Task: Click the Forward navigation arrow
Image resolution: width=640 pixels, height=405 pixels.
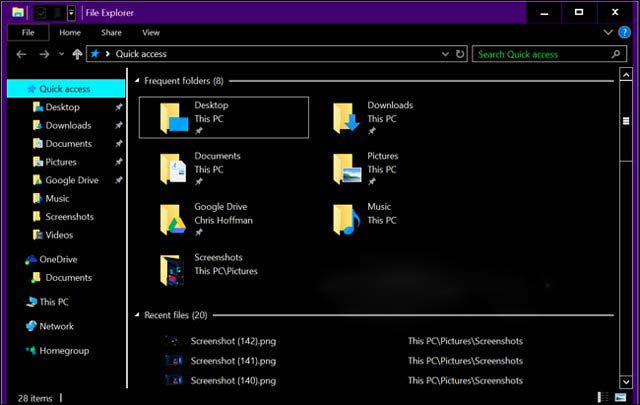Action: (x=44, y=54)
